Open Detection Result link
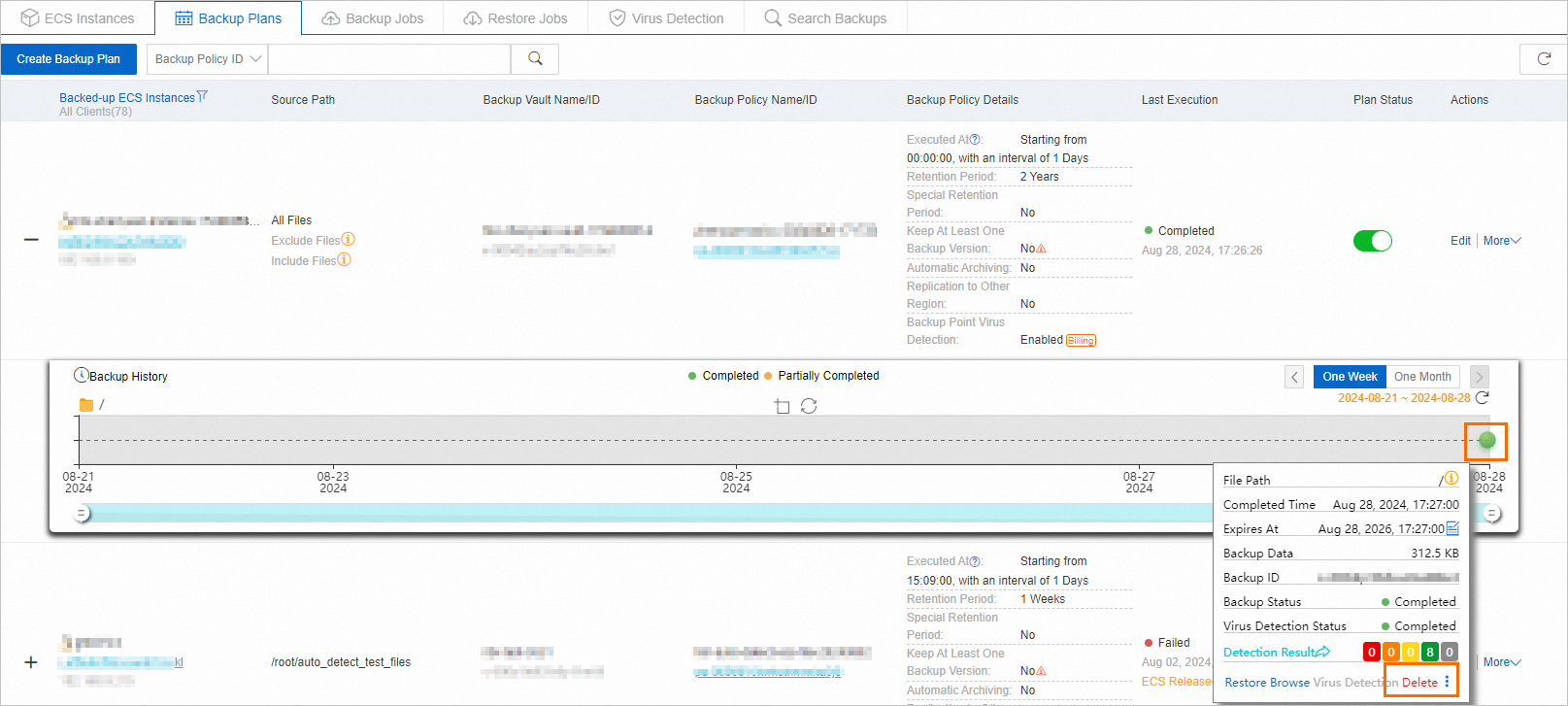The height and width of the screenshot is (706, 1568). [1277, 652]
